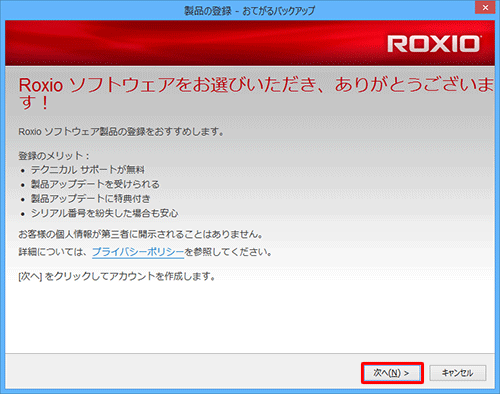Click the title bar text 製品の登録 - おてがるバックアップ
The height and width of the screenshot is (394, 500).
[249, 11]
